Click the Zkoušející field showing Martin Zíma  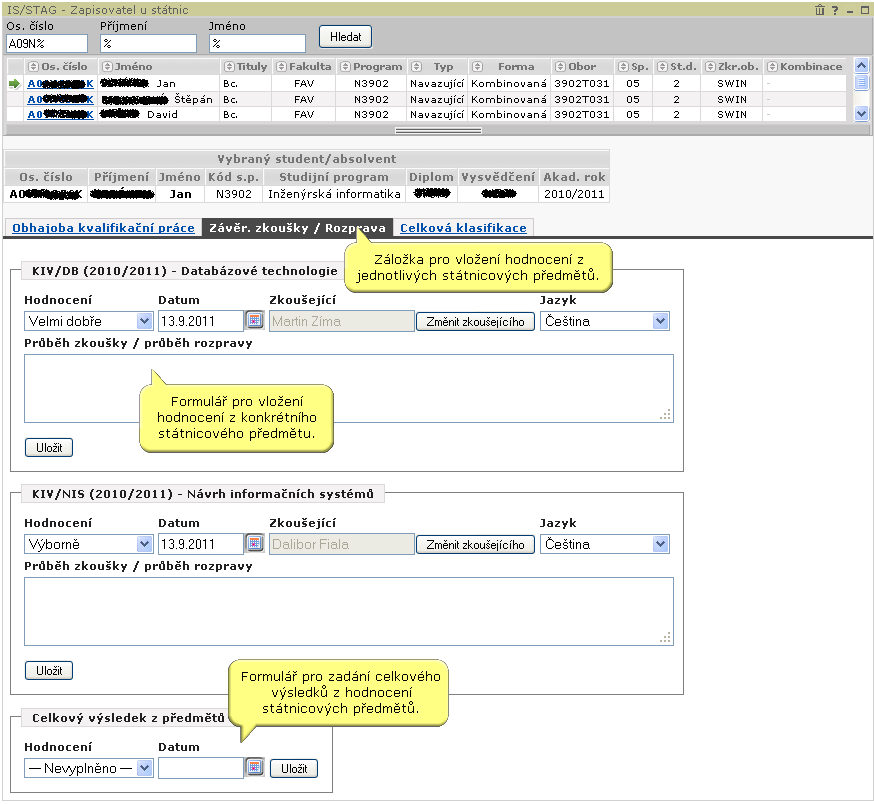342,321
